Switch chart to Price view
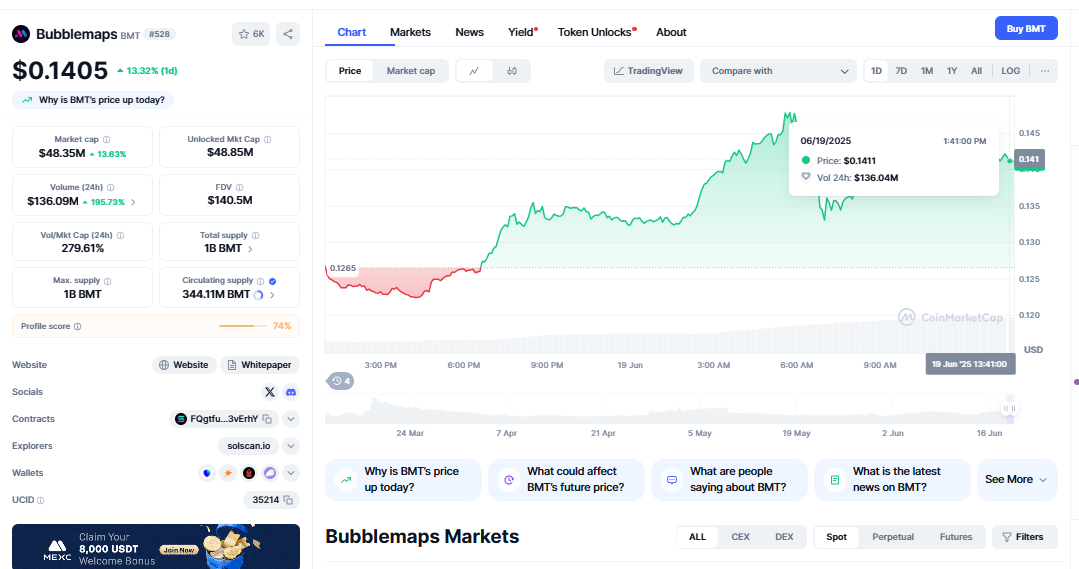 pyautogui.click(x=350, y=71)
